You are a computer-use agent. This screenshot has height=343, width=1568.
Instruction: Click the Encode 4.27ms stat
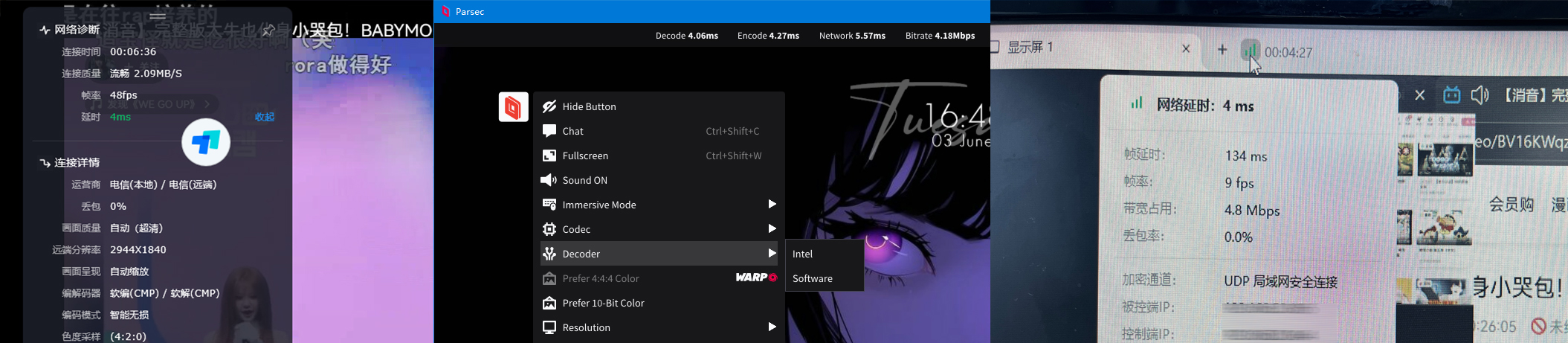point(768,36)
